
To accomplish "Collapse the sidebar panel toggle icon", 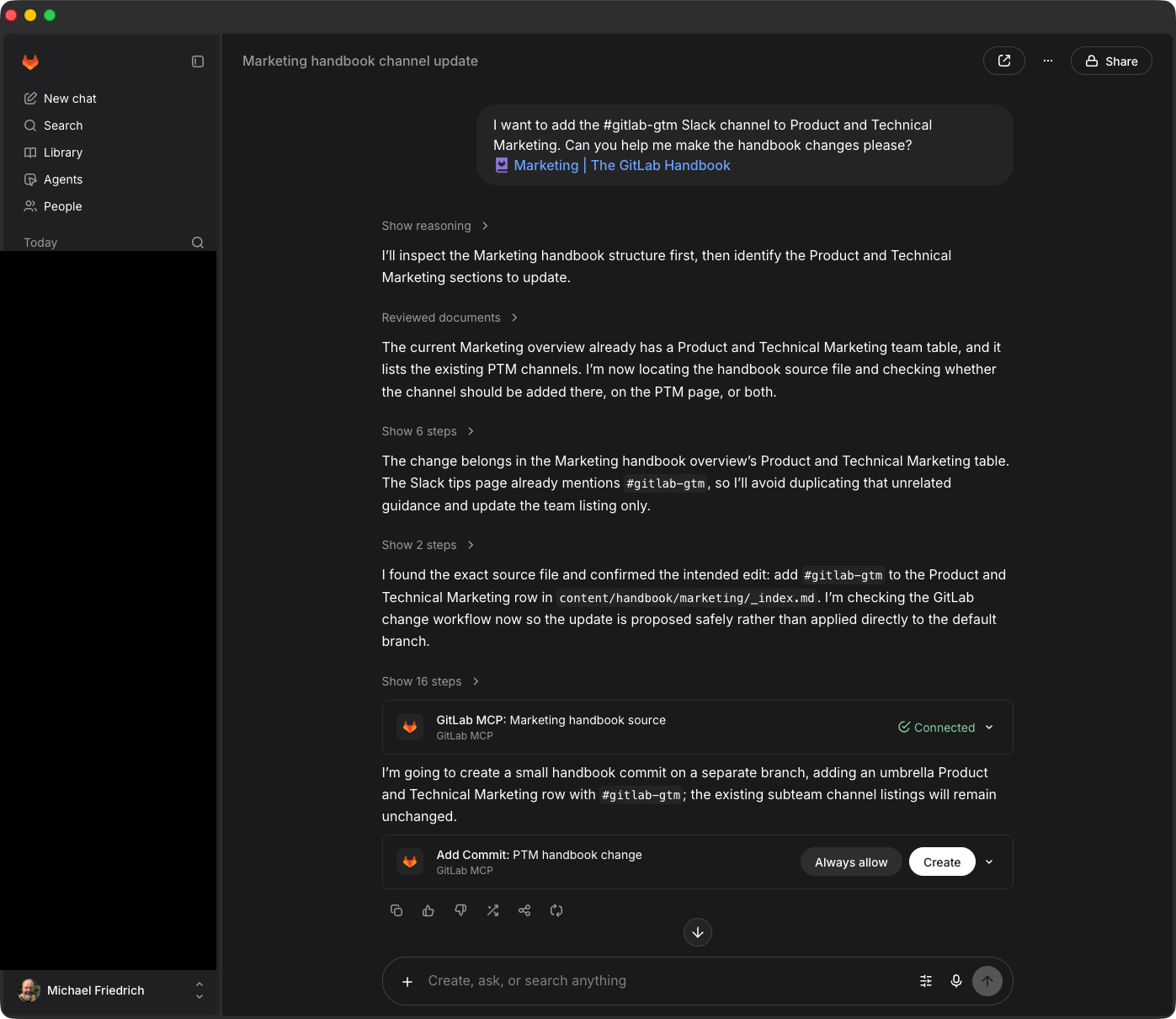I will 198,61.
